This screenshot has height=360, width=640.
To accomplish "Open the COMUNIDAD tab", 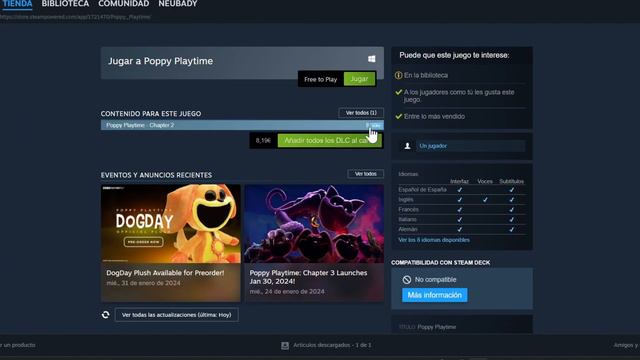I will coord(124,4).
